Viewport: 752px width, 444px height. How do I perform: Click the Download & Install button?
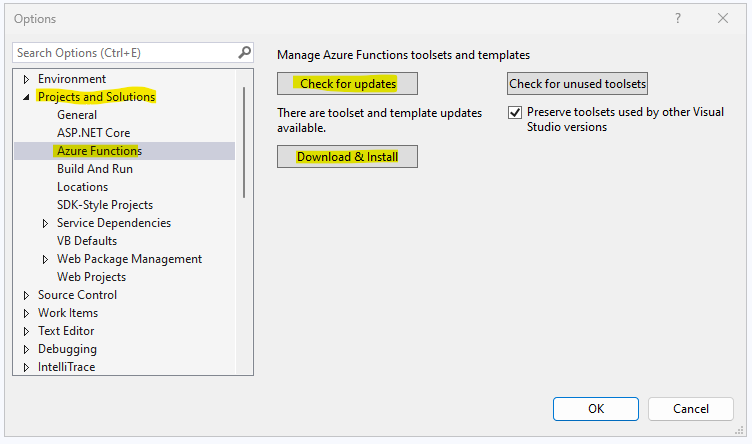coord(347,157)
